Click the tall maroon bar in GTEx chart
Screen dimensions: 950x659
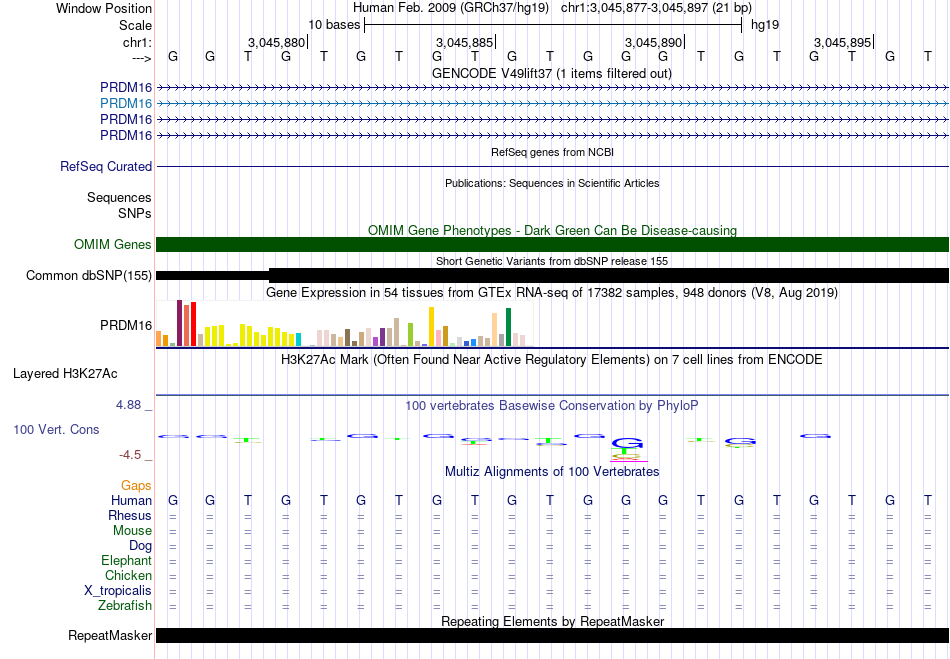[179, 323]
